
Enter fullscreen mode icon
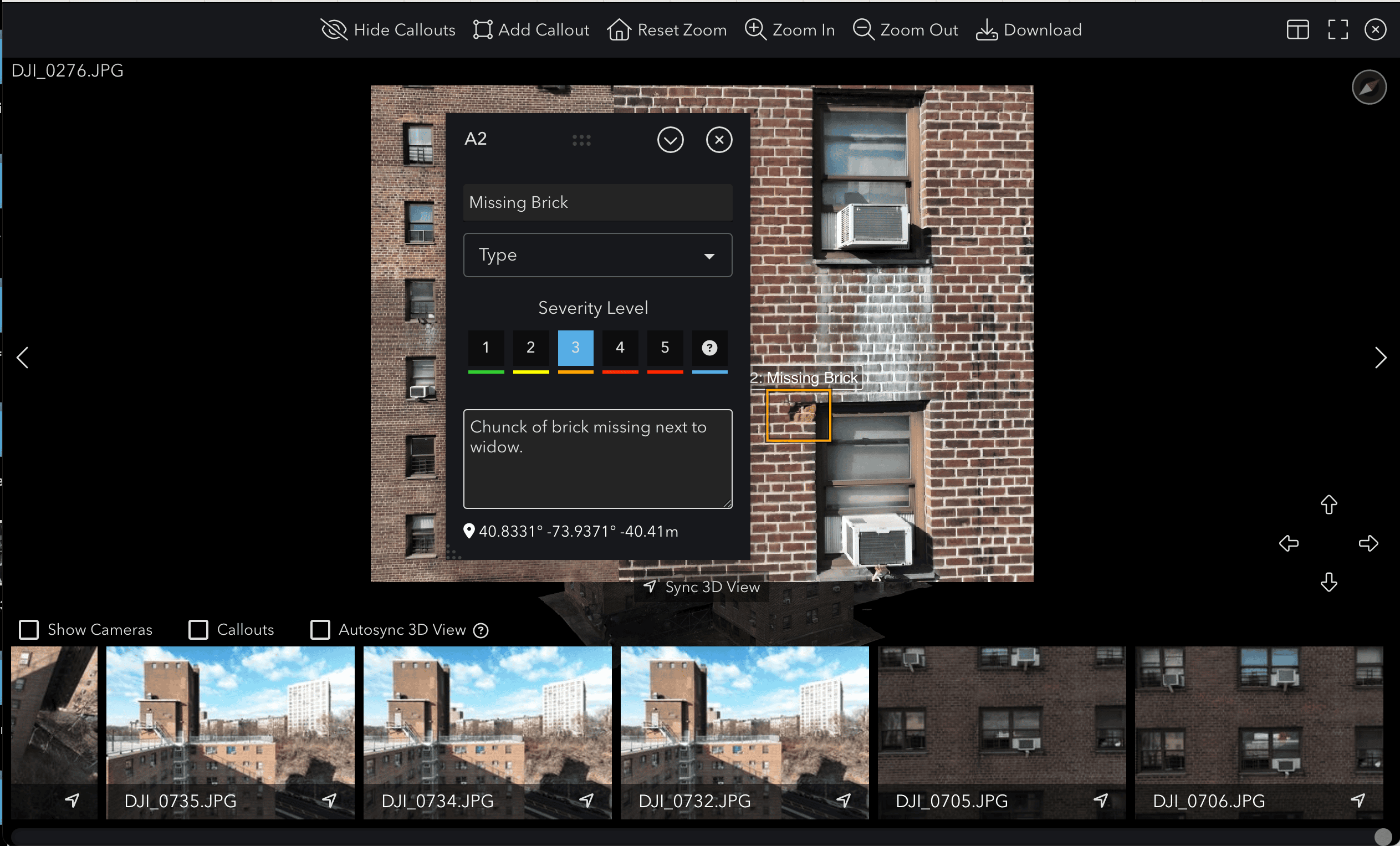(x=1337, y=29)
